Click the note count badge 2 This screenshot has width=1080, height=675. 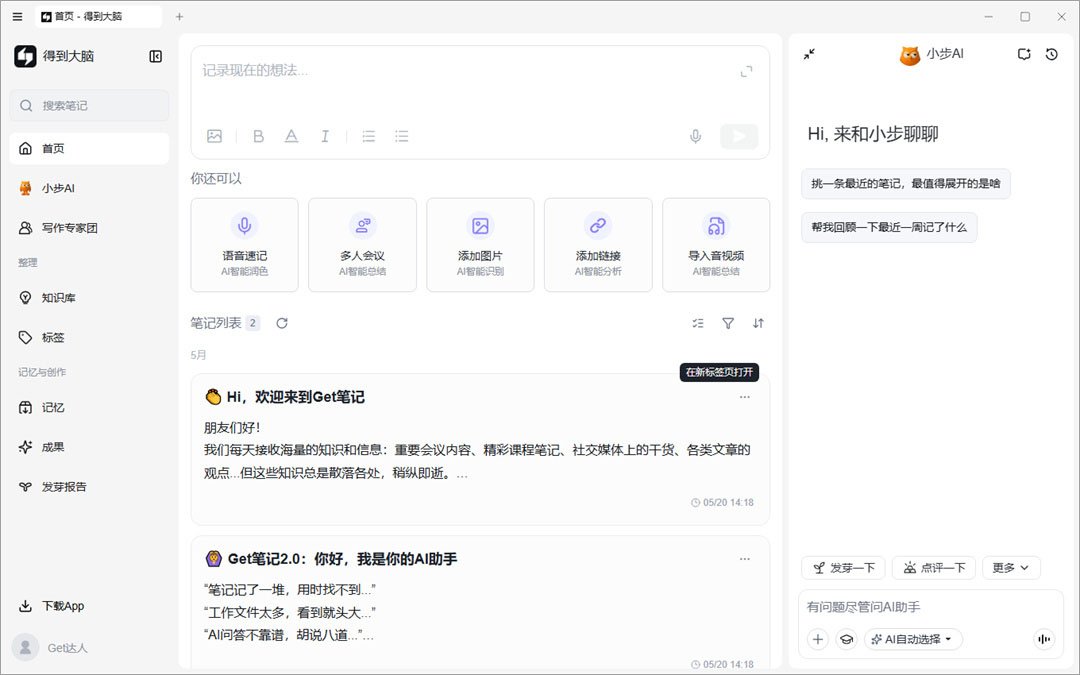(x=253, y=323)
